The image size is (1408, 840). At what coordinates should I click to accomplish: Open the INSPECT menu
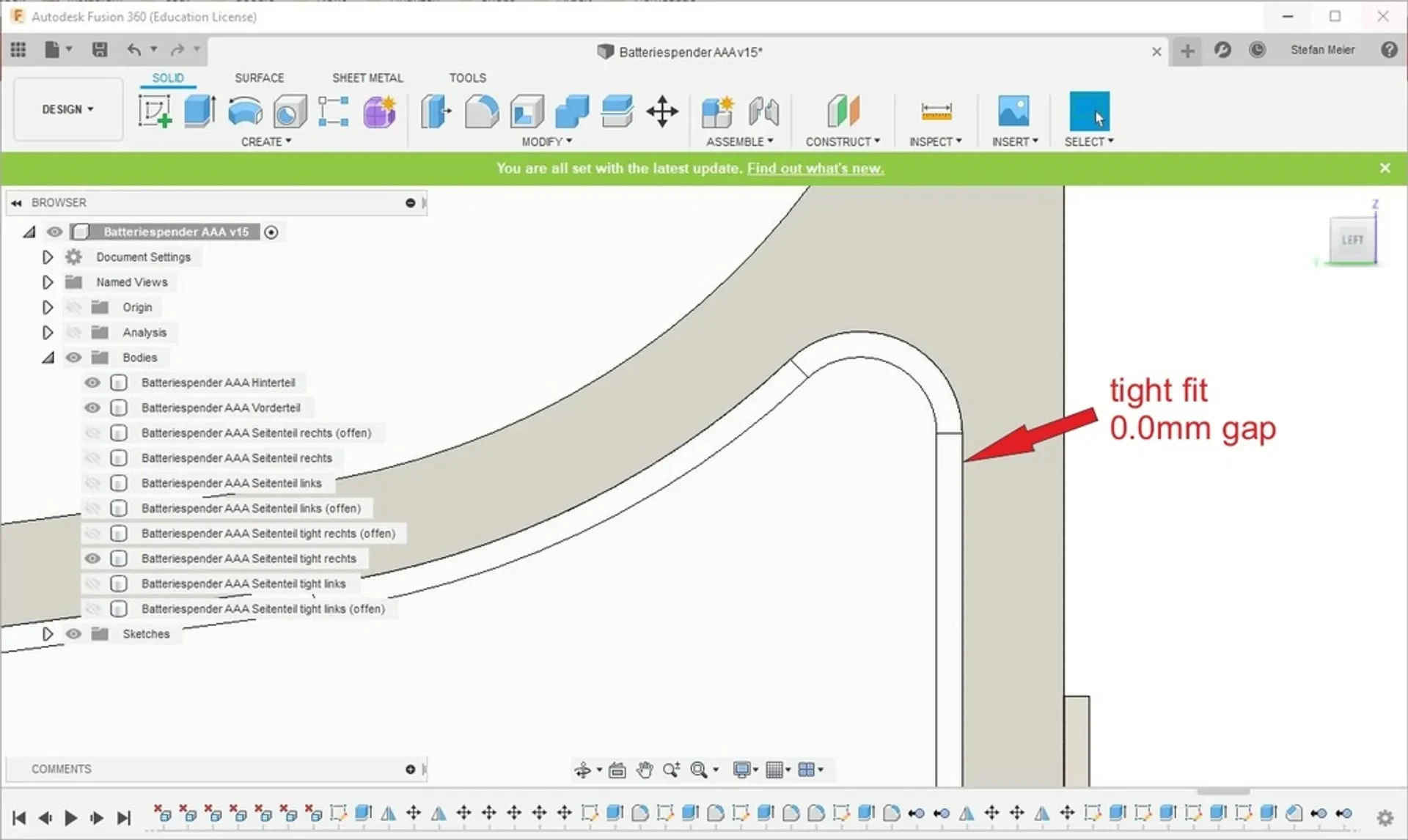(936, 141)
